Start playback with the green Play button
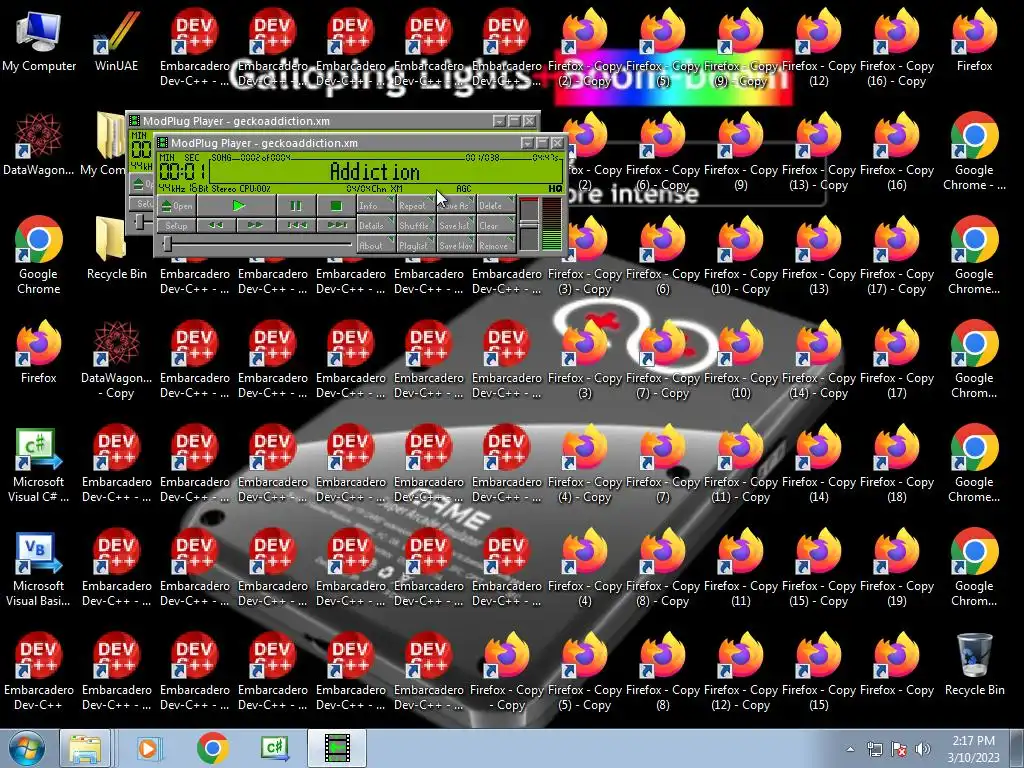This screenshot has width=1024, height=768. [x=237, y=206]
